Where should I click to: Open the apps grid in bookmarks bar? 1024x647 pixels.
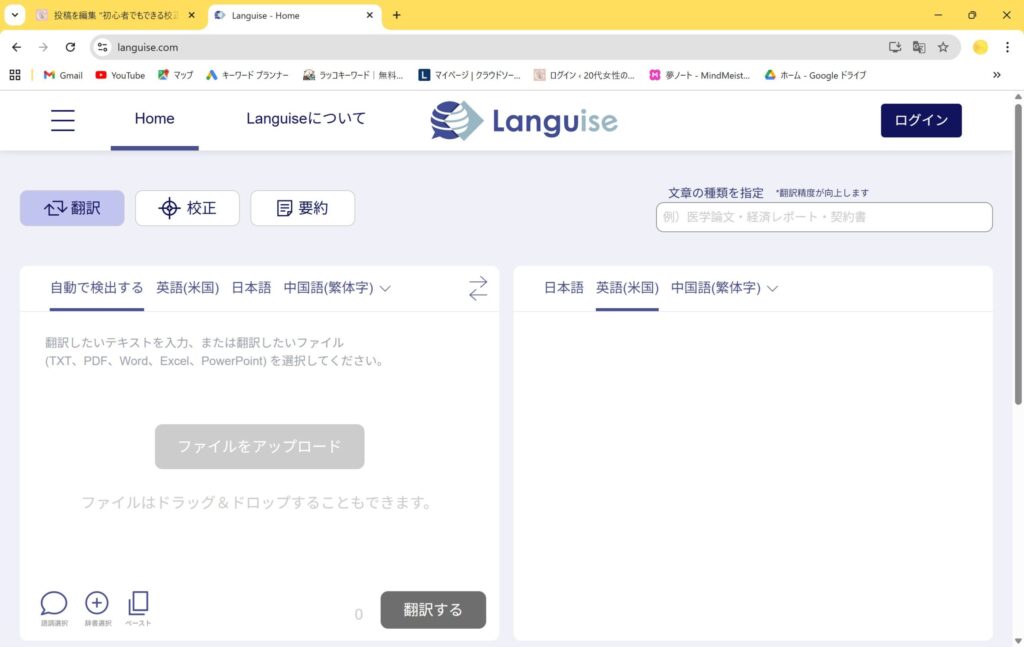click(x=15, y=75)
